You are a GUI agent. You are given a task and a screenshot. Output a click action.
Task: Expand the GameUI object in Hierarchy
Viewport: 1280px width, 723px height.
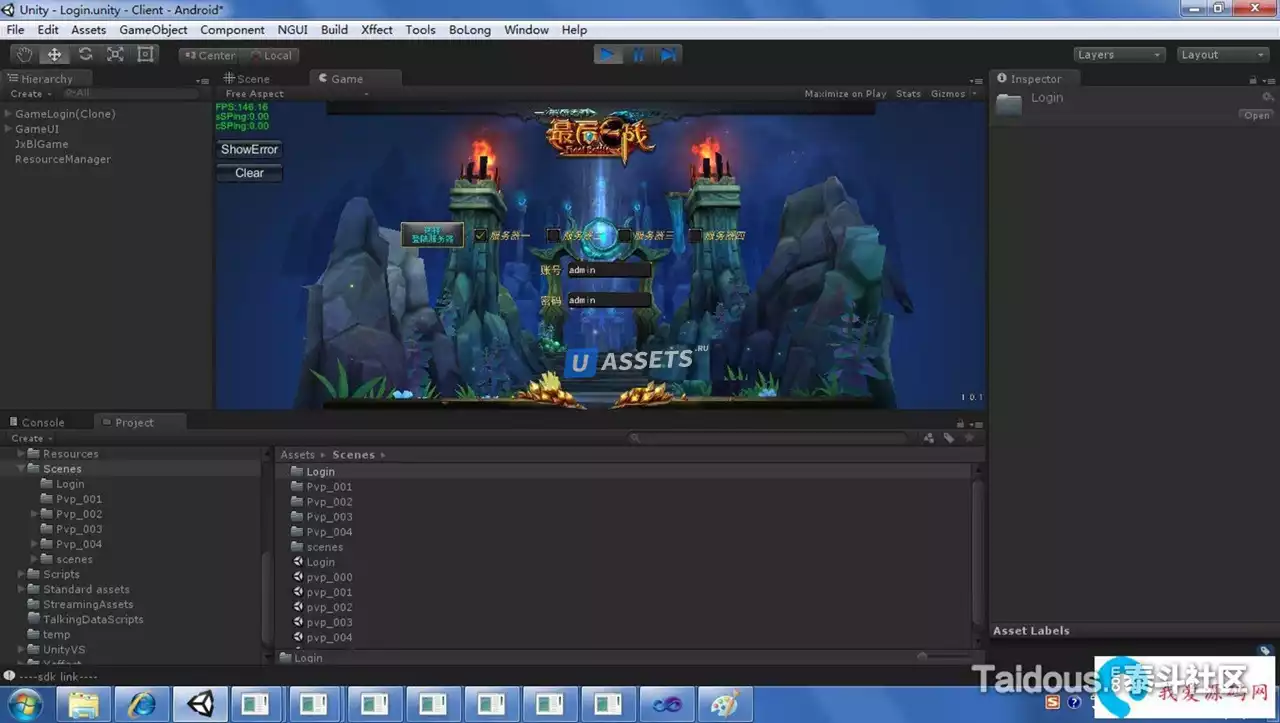pos(8,129)
